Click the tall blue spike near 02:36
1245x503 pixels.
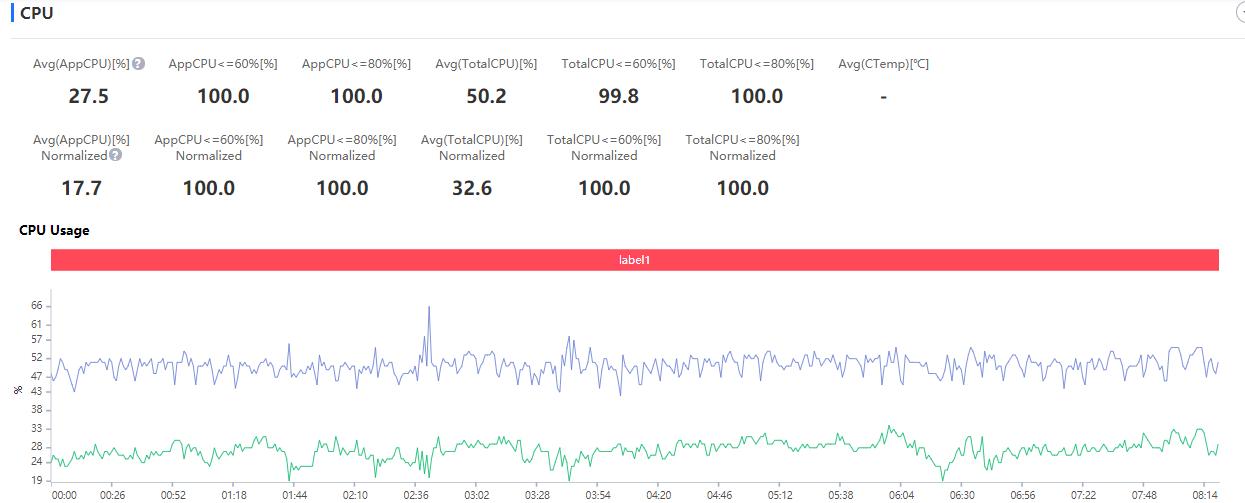coord(429,308)
